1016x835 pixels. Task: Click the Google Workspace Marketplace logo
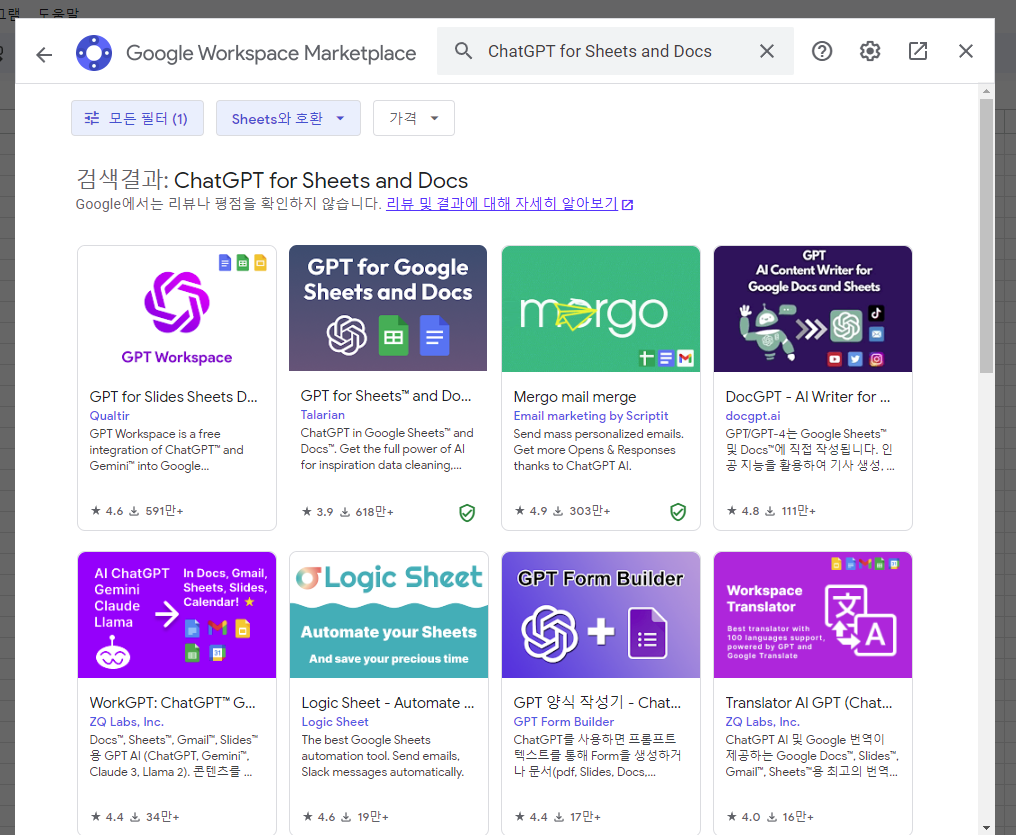(x=94, y=53)
